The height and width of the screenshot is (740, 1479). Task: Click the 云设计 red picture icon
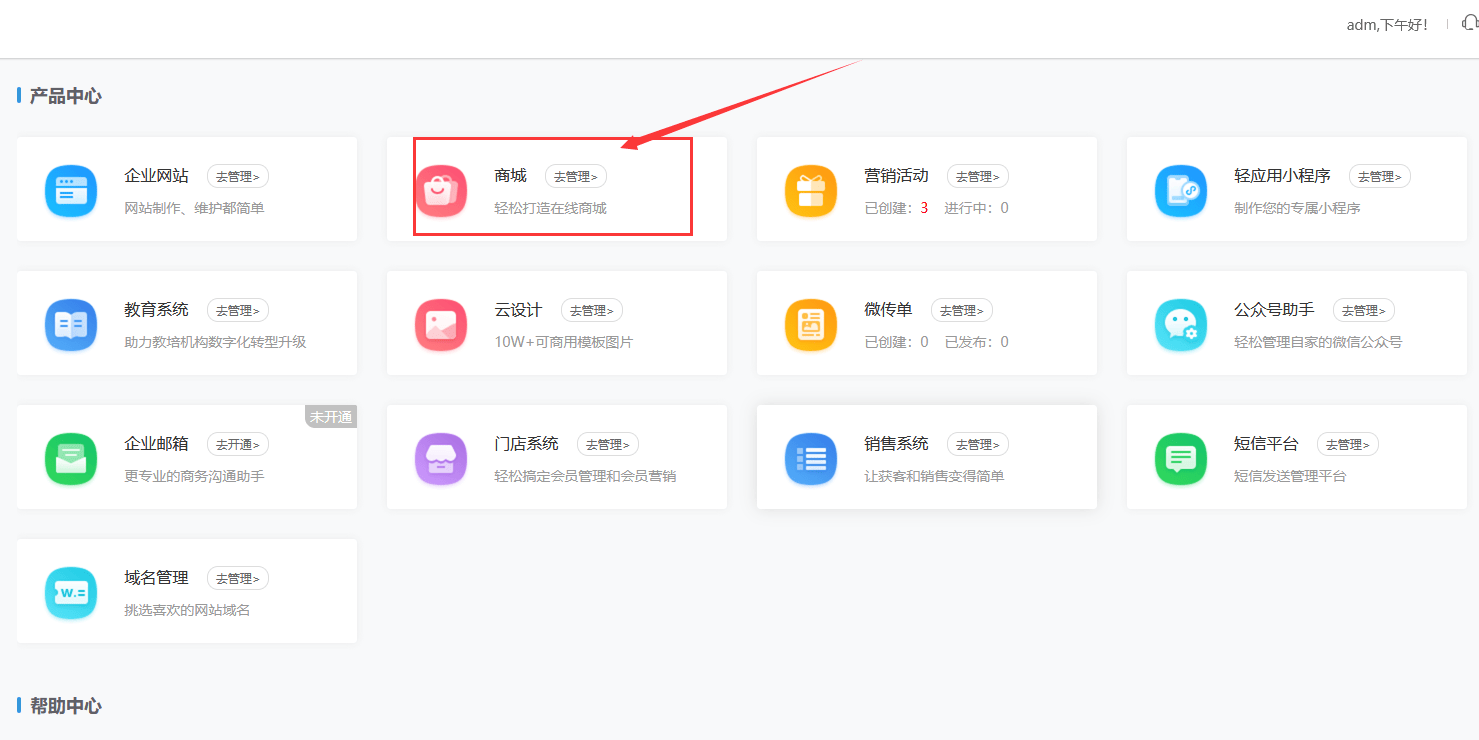(441, 324)
